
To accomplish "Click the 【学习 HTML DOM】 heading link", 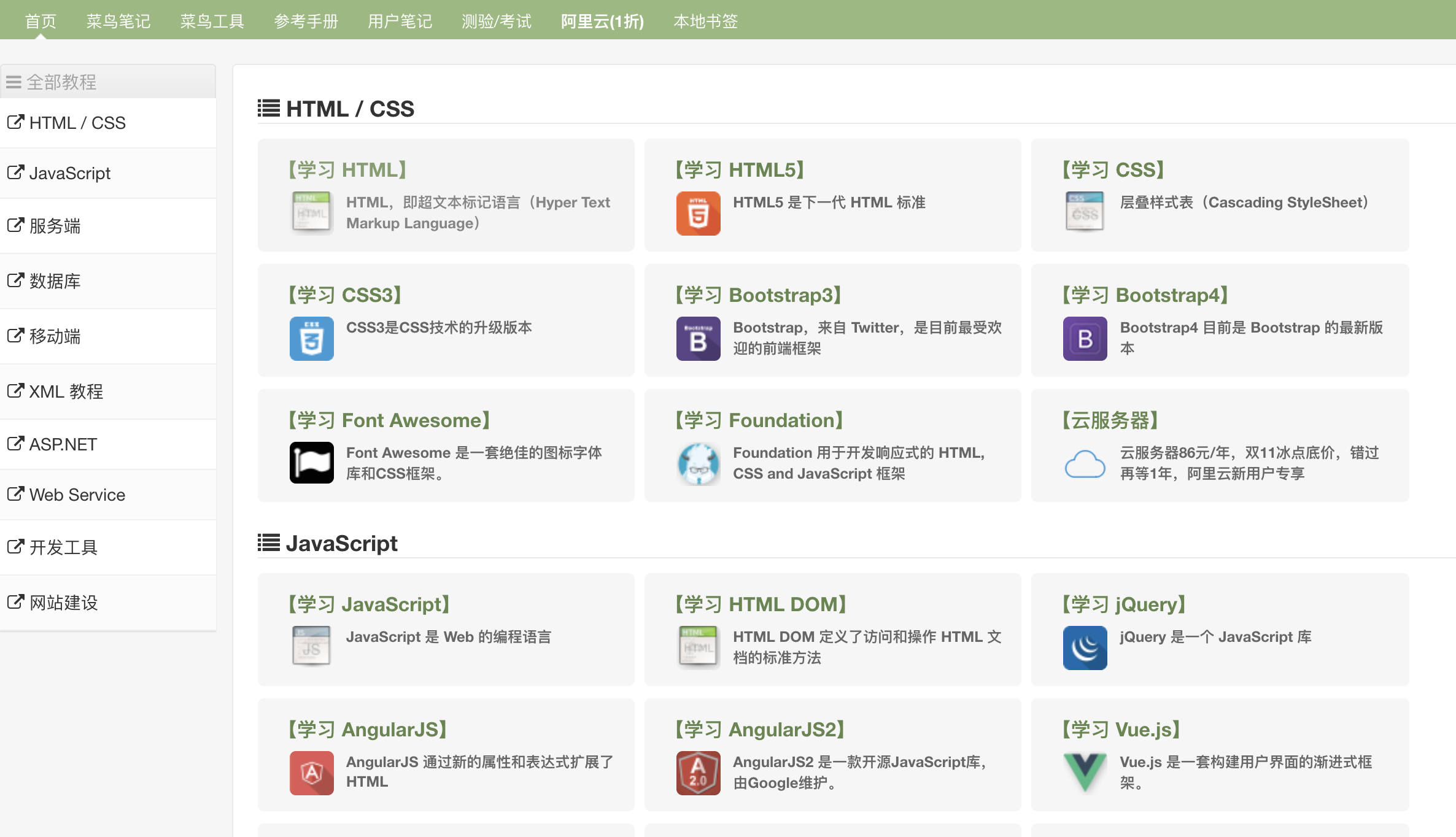I will pos(761,604).
